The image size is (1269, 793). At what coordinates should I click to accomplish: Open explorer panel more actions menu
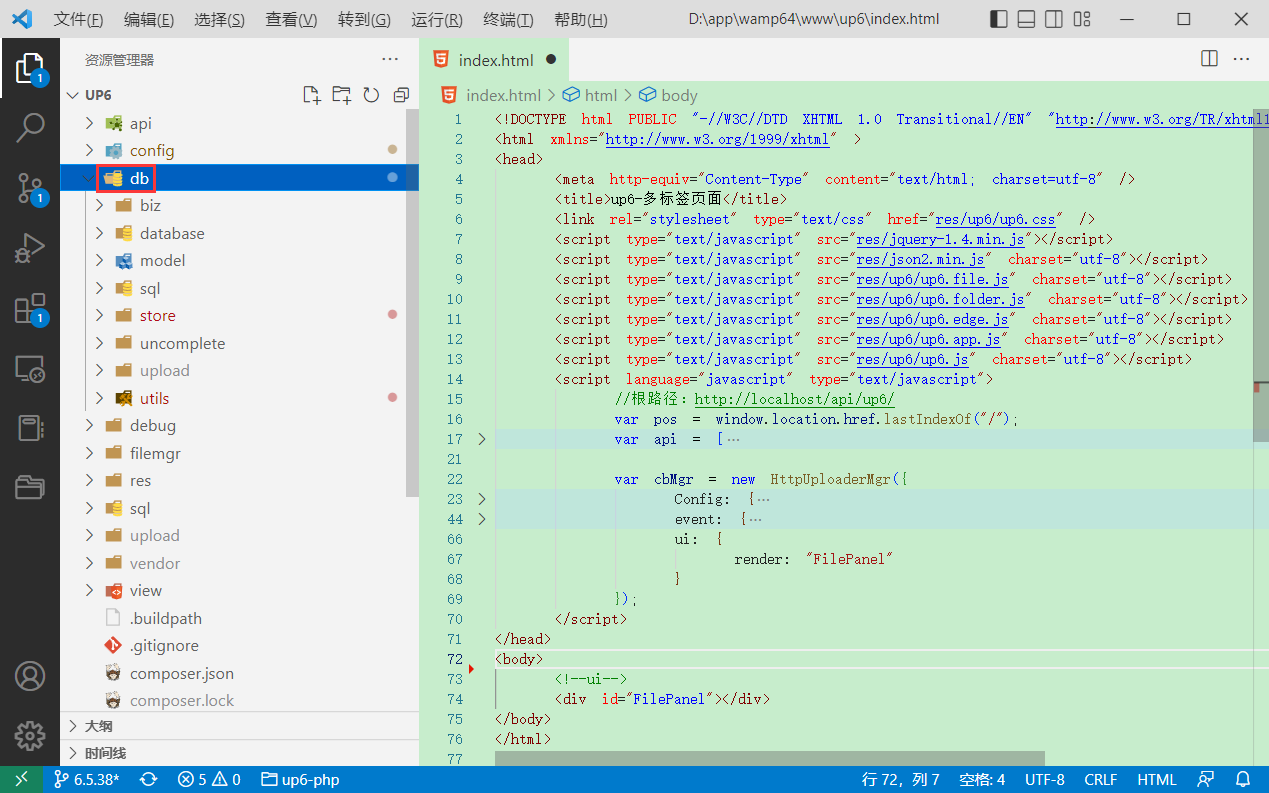pos(390,60)
